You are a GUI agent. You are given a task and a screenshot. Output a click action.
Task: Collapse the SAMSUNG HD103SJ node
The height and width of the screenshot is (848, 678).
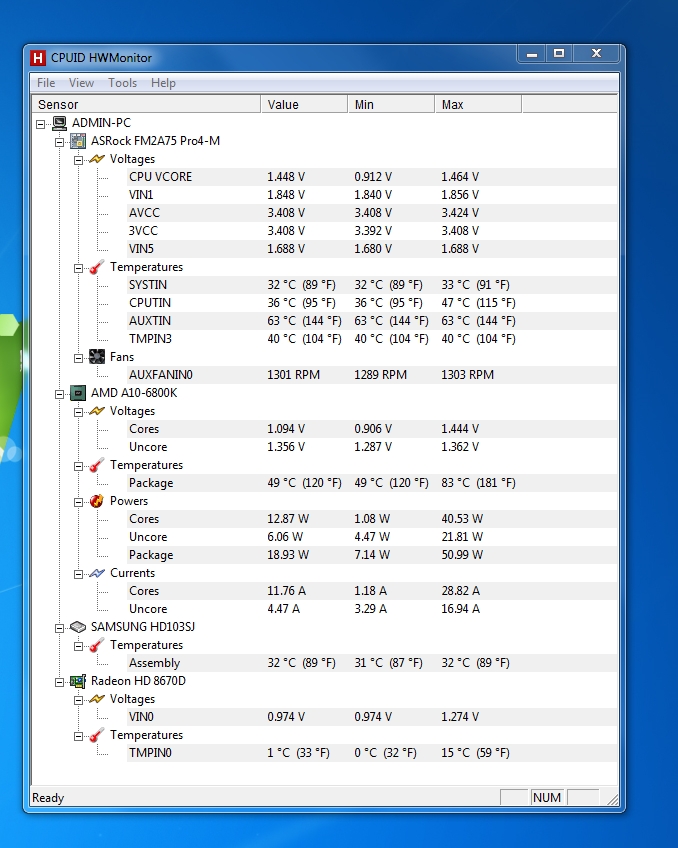(x=59, y=628)
